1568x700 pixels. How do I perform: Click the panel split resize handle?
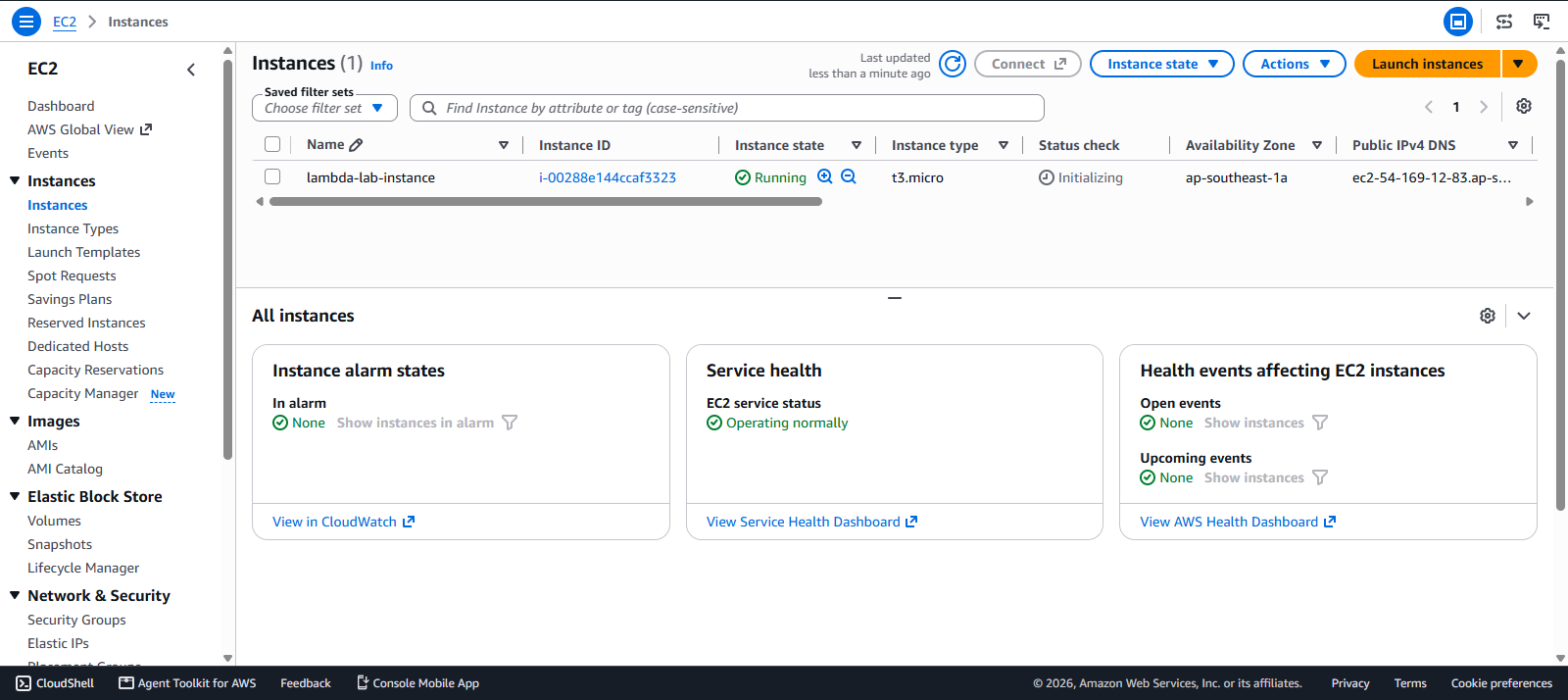click(895, 297)
